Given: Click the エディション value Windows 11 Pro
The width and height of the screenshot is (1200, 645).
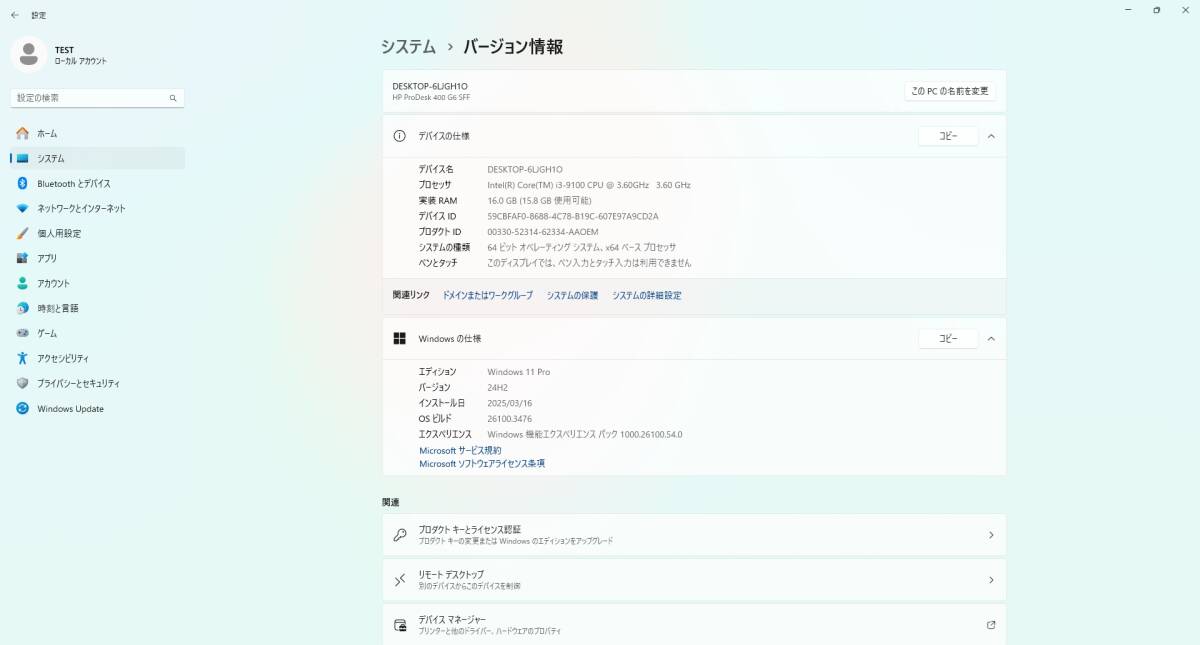Looking at the screenshot, I should (x=519, y=372).
